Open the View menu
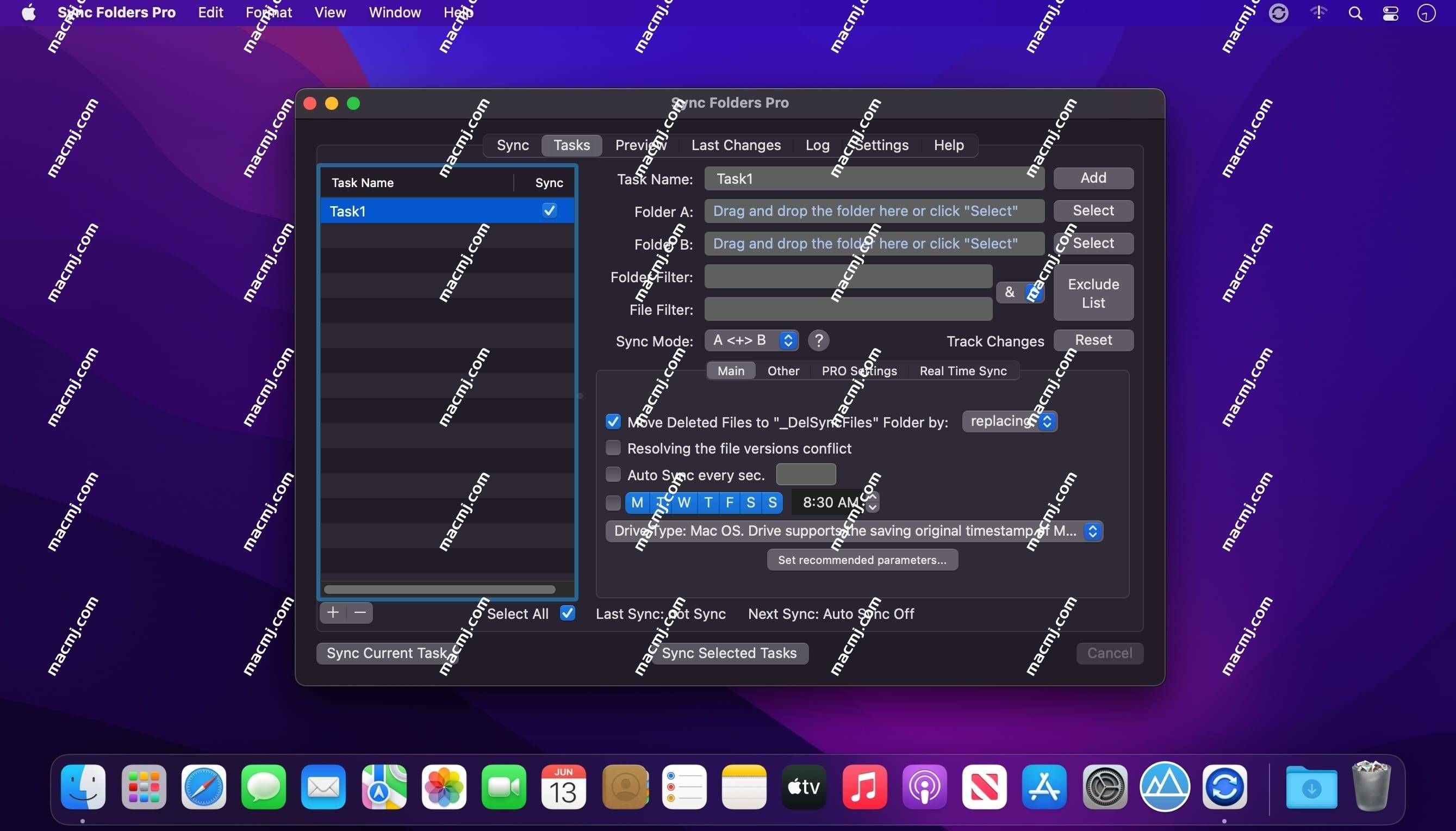 tap(331, 13)
